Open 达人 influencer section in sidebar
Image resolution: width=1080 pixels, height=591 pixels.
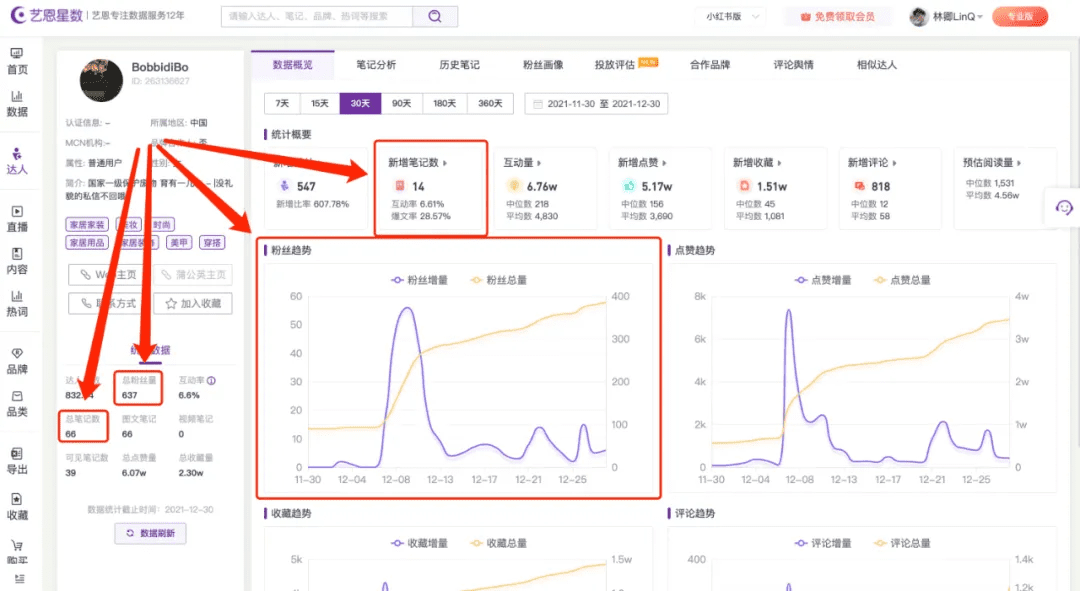17,161
